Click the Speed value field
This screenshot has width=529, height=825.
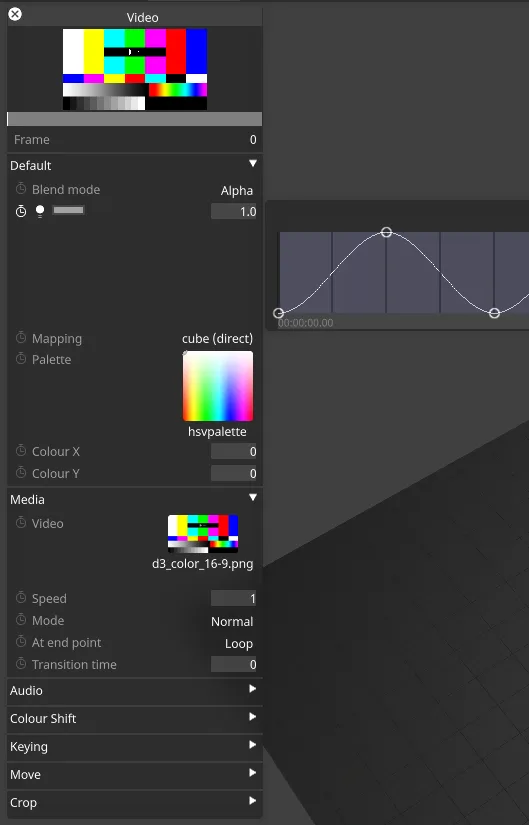[234, 598]
